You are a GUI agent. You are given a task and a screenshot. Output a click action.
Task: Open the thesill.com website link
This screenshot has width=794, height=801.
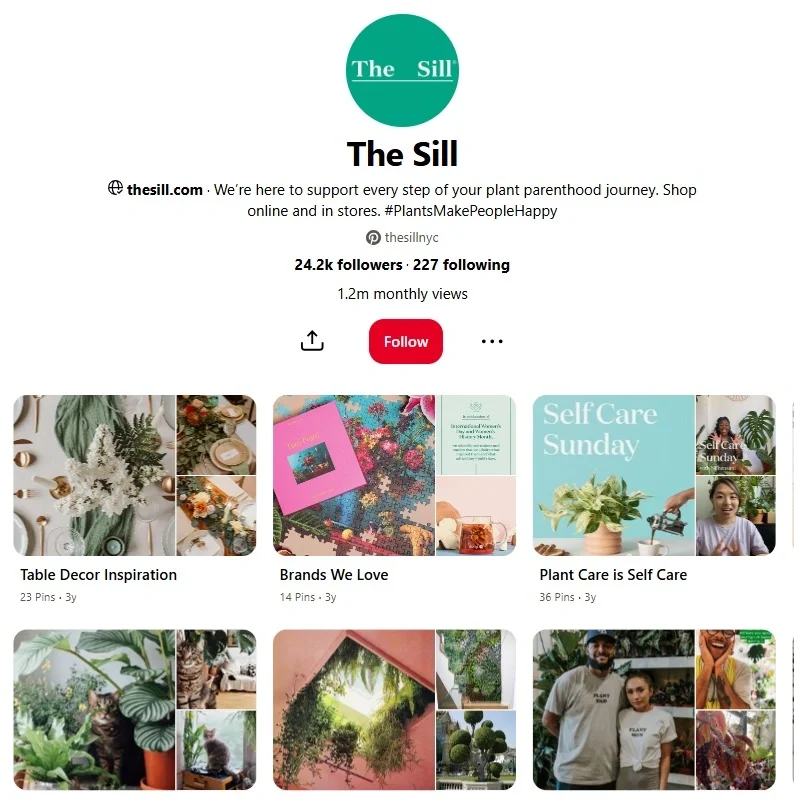165,190
